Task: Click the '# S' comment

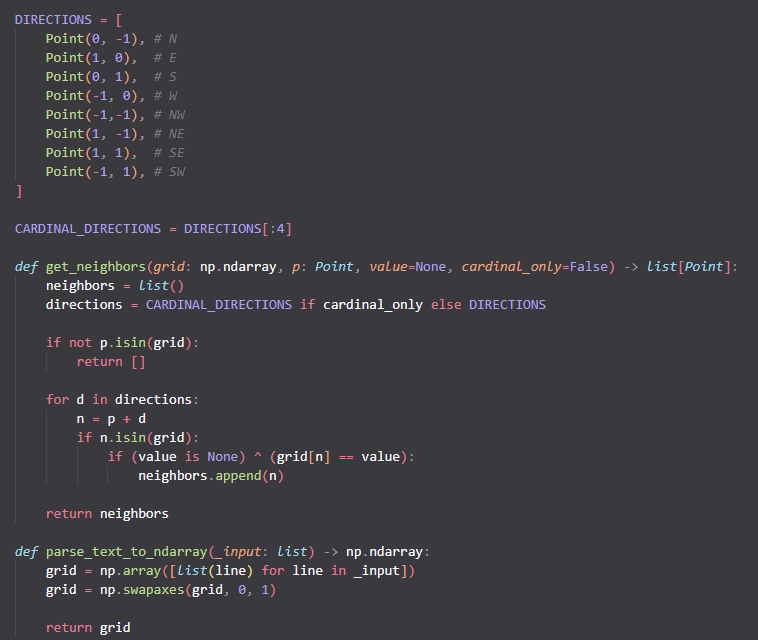Action: (165, 77)
